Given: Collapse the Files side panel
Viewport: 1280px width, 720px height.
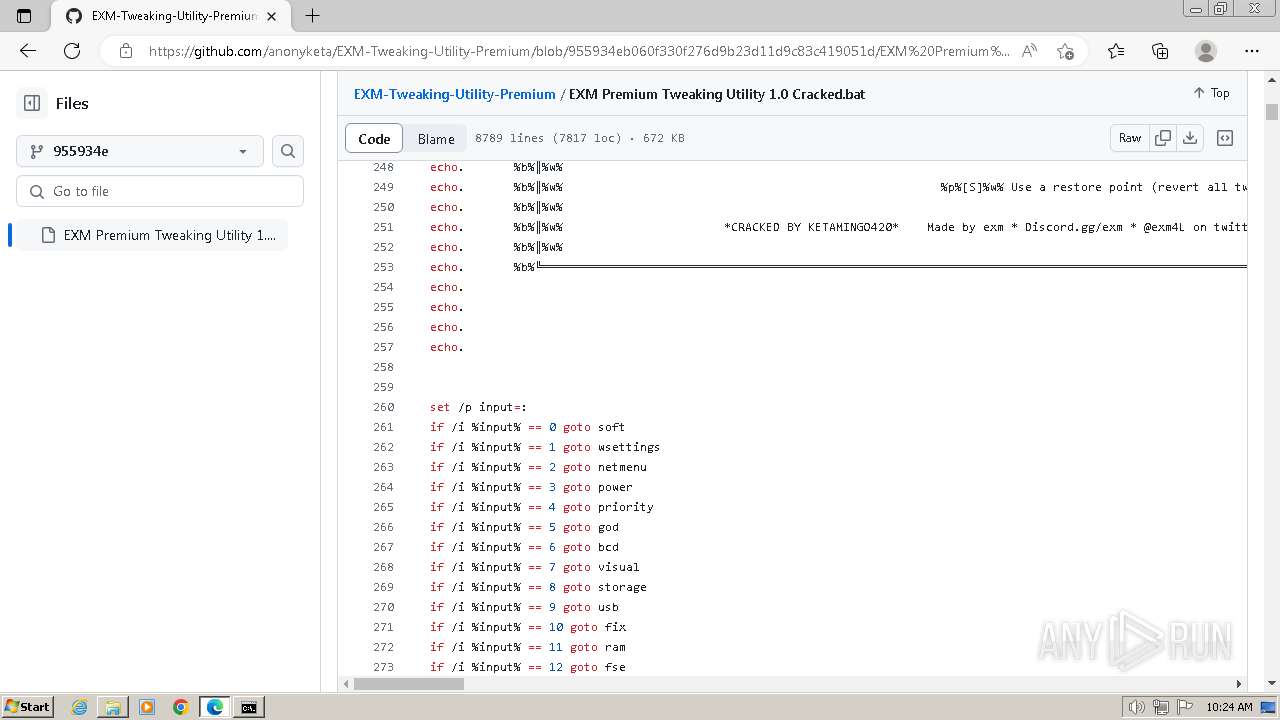Looking at the screenshot, I should click(x=32, y=103).
